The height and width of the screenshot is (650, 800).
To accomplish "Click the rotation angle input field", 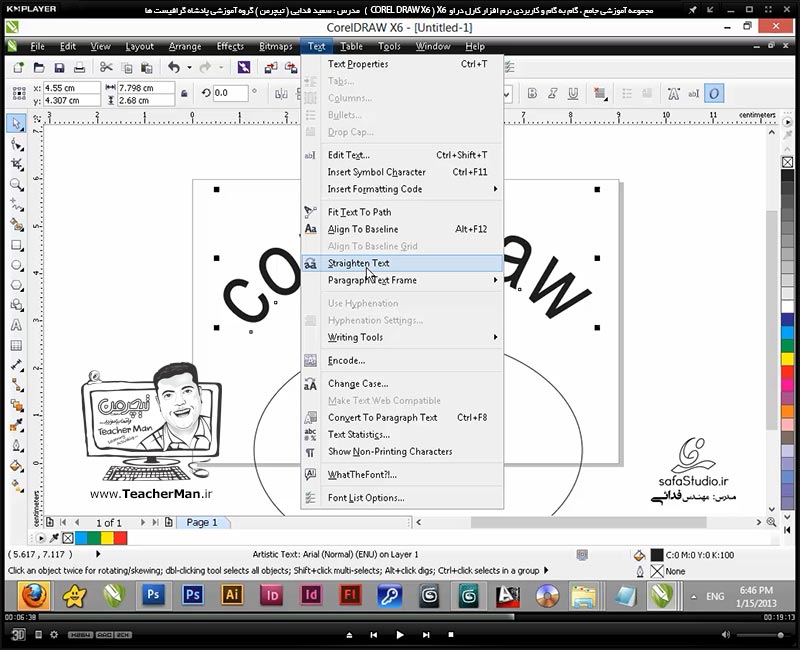I will (x=231, y=93).
